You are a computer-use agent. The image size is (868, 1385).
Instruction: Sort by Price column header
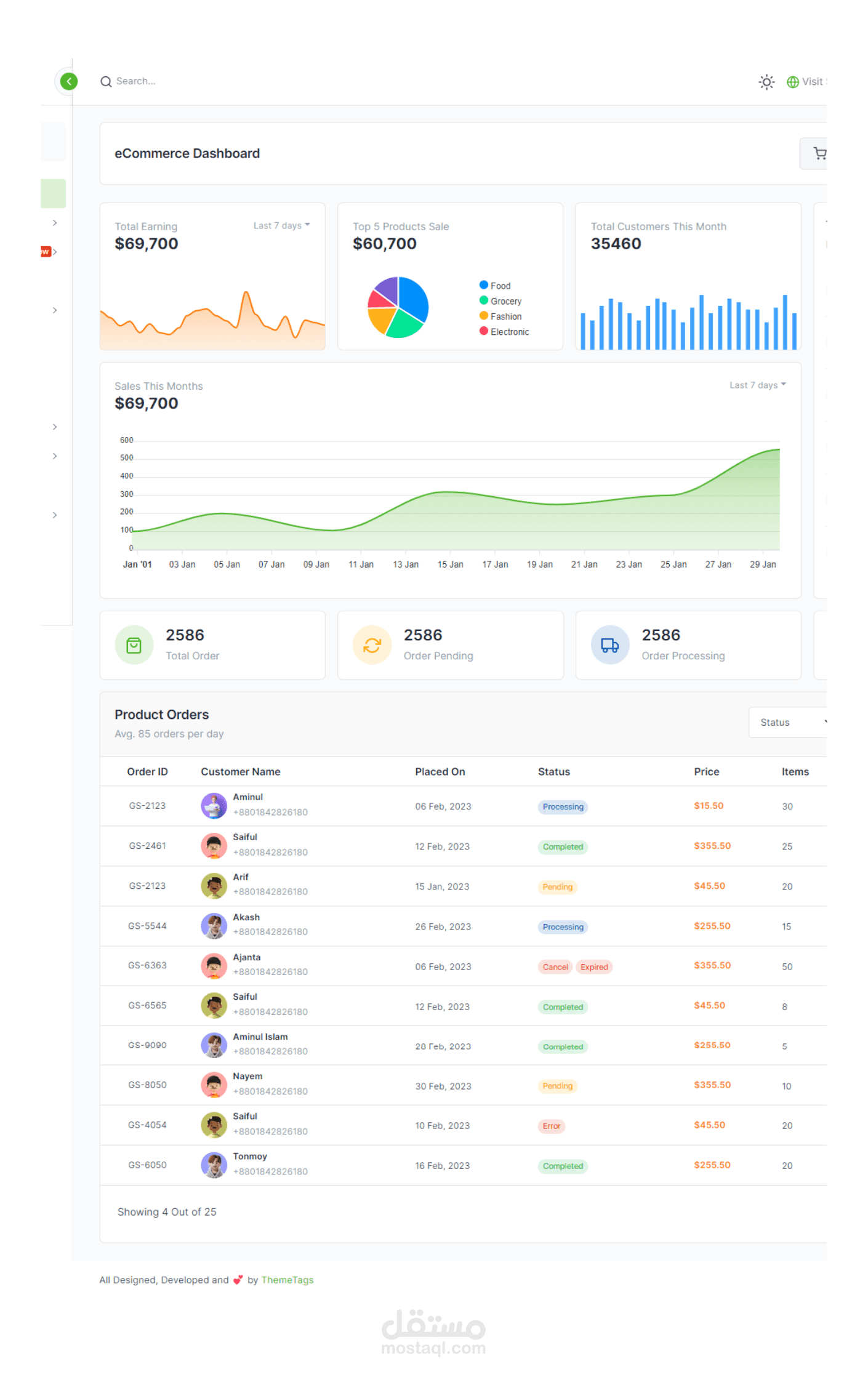coord(707,771)
